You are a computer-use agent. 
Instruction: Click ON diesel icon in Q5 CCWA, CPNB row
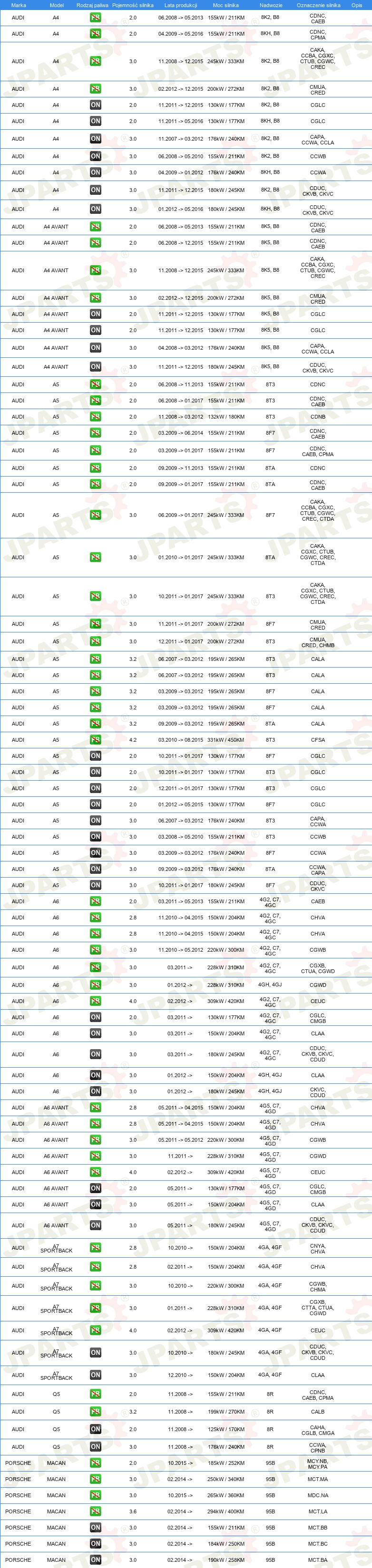[x=96, y=1447]
